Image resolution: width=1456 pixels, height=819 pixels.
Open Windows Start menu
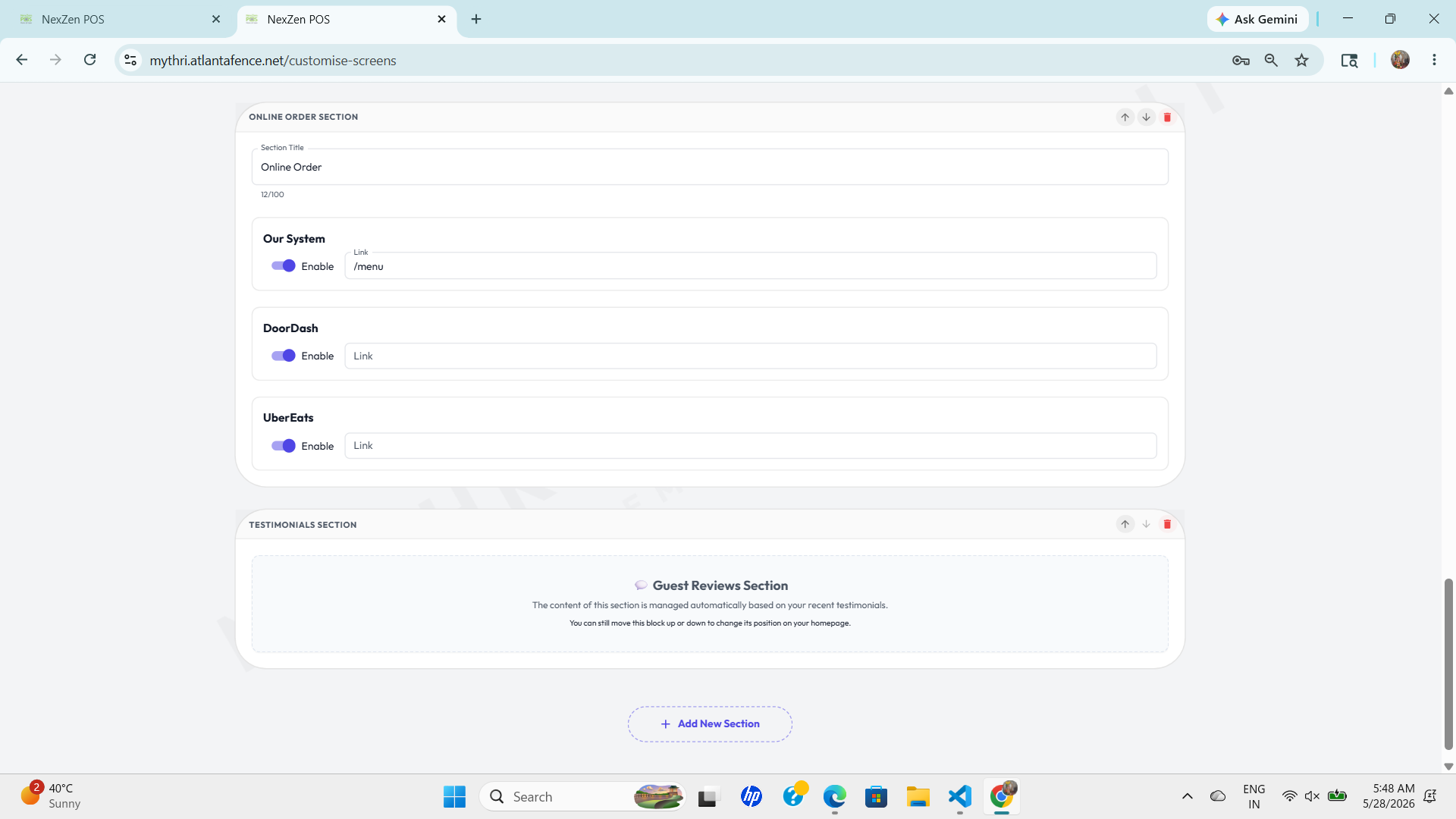(x=454, y=796)
